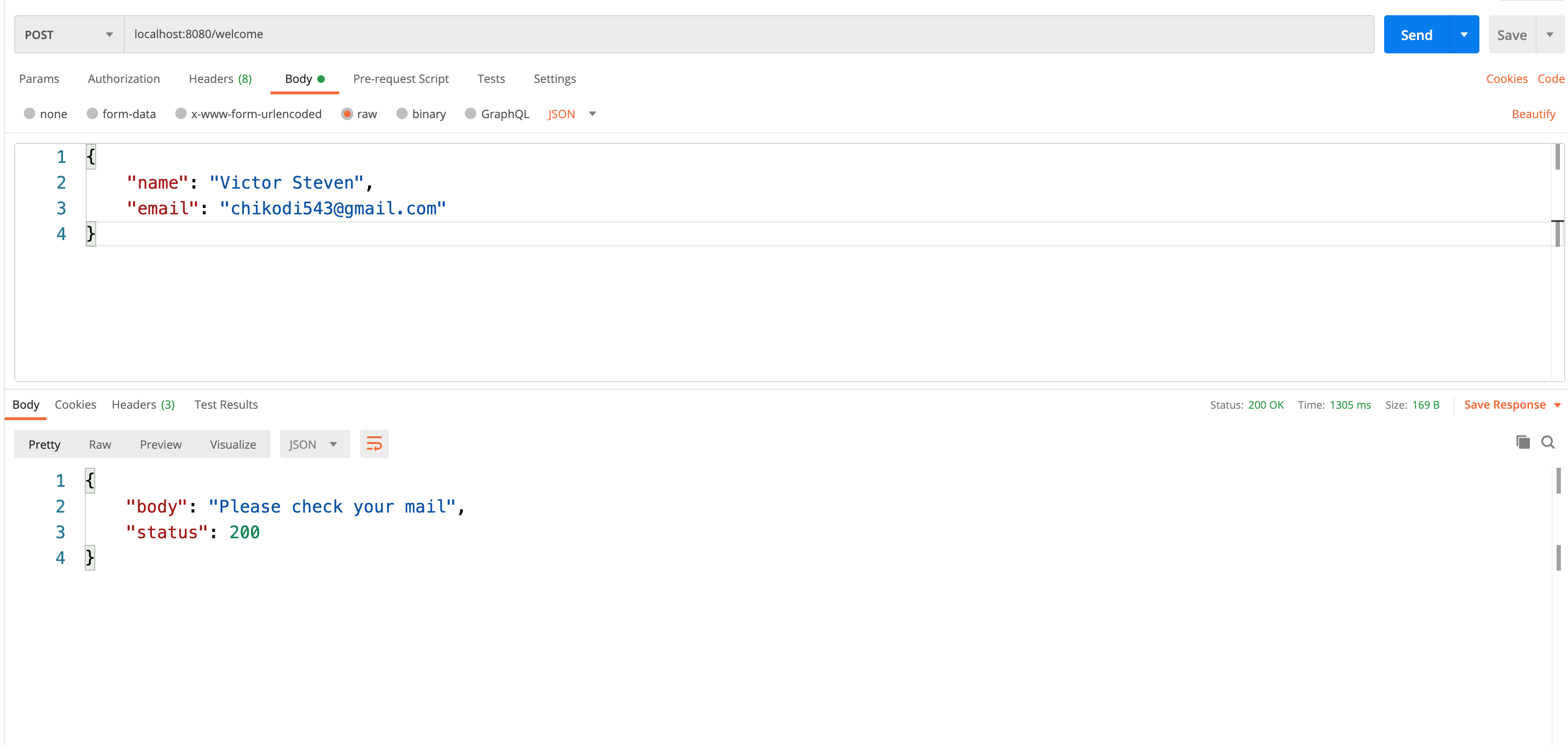Click the Save button

point(1512,35)
